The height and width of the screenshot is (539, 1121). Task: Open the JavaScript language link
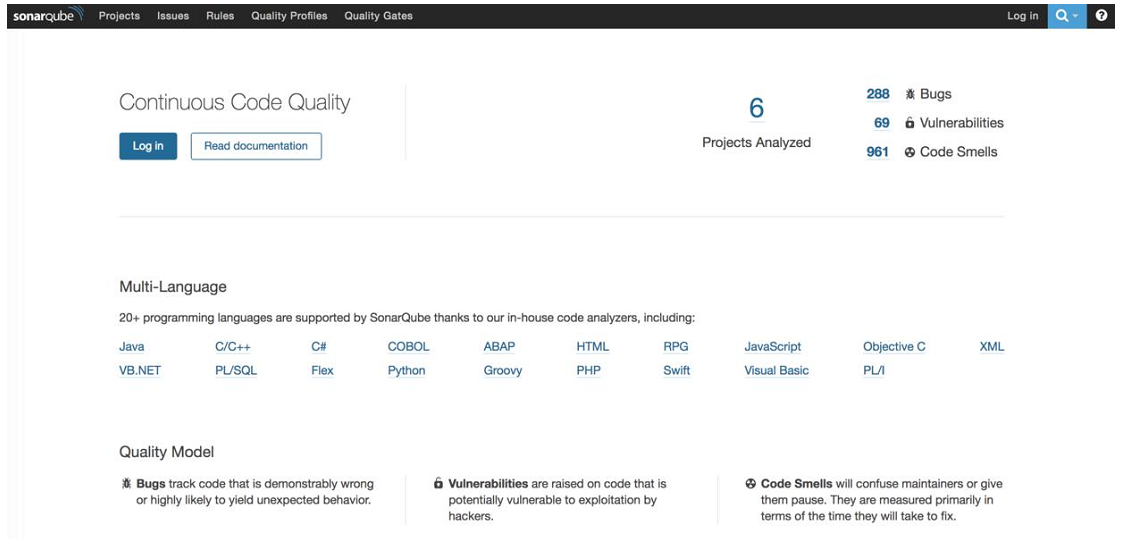click(x=773, y=347)
